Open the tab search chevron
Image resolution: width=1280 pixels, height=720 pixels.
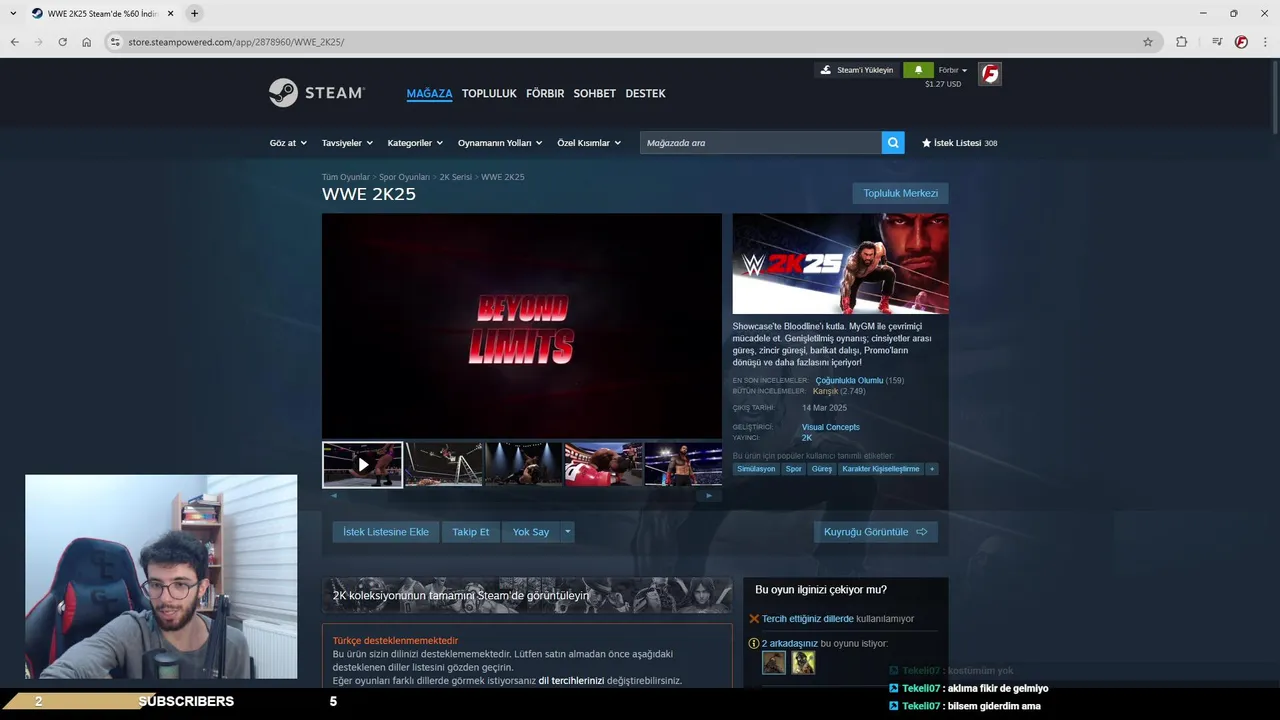(x=13, y=13)
